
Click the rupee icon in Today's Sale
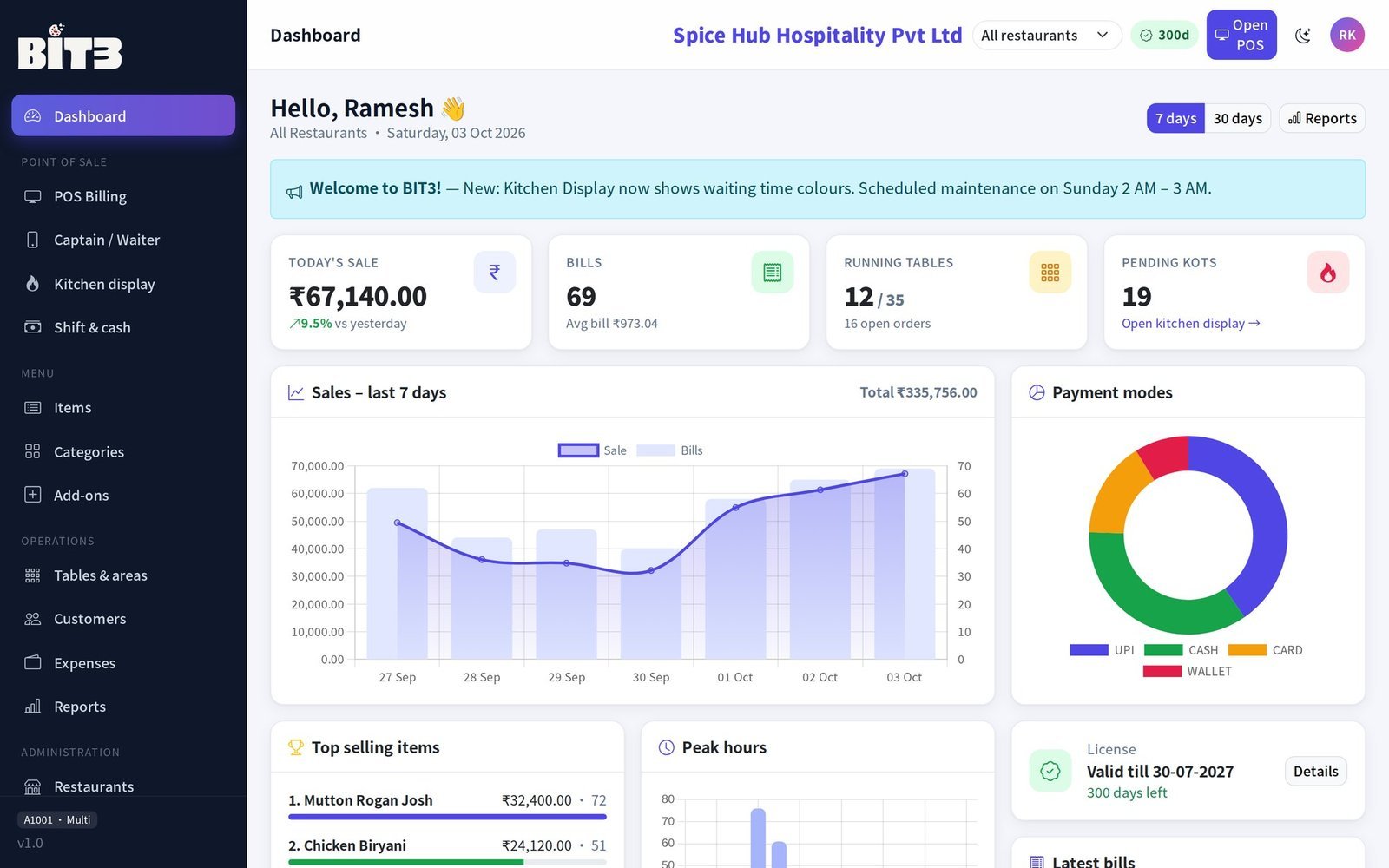495,272
